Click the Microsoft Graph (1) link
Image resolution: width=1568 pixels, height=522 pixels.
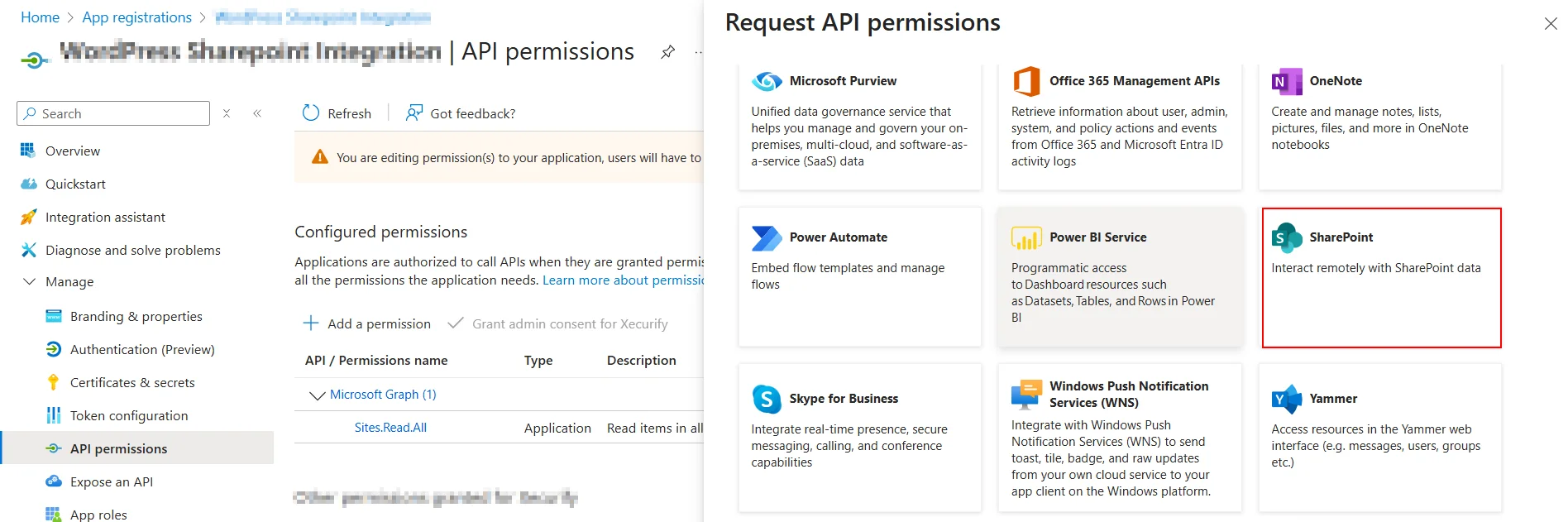pyautogui.click(x=383, y=395)
